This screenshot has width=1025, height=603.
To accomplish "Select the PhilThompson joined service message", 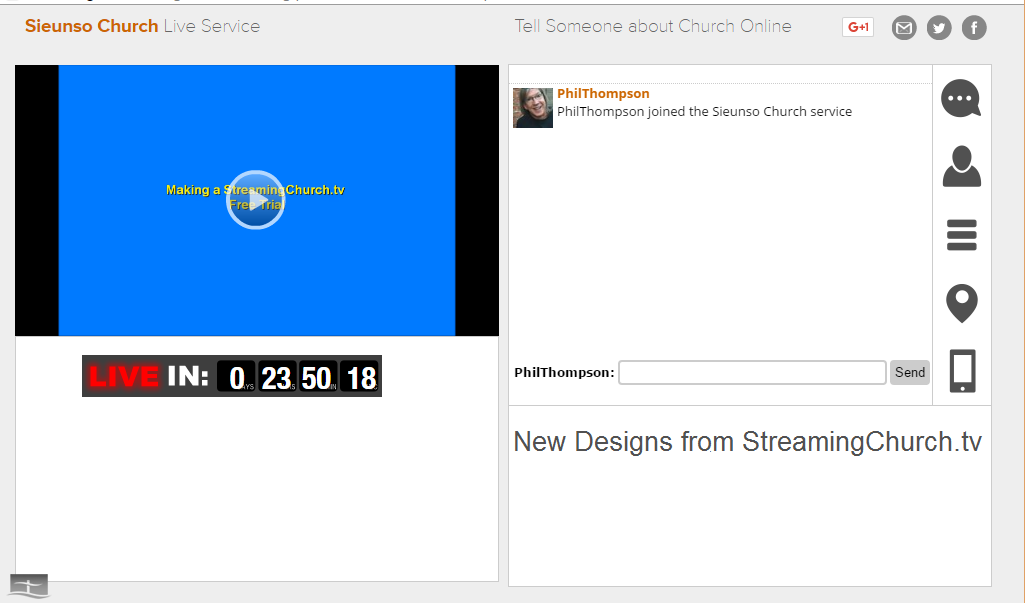I will tap(704, 112).
